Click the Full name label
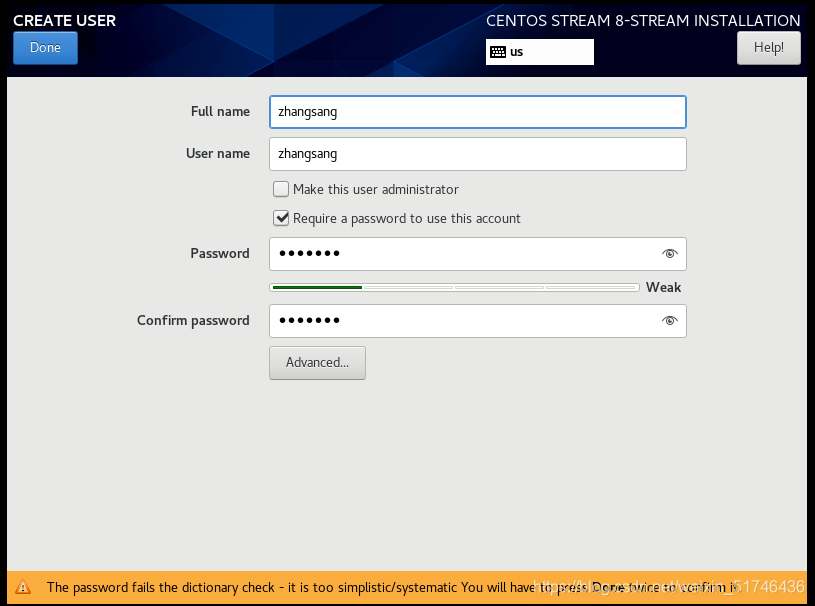 point(220,112)
